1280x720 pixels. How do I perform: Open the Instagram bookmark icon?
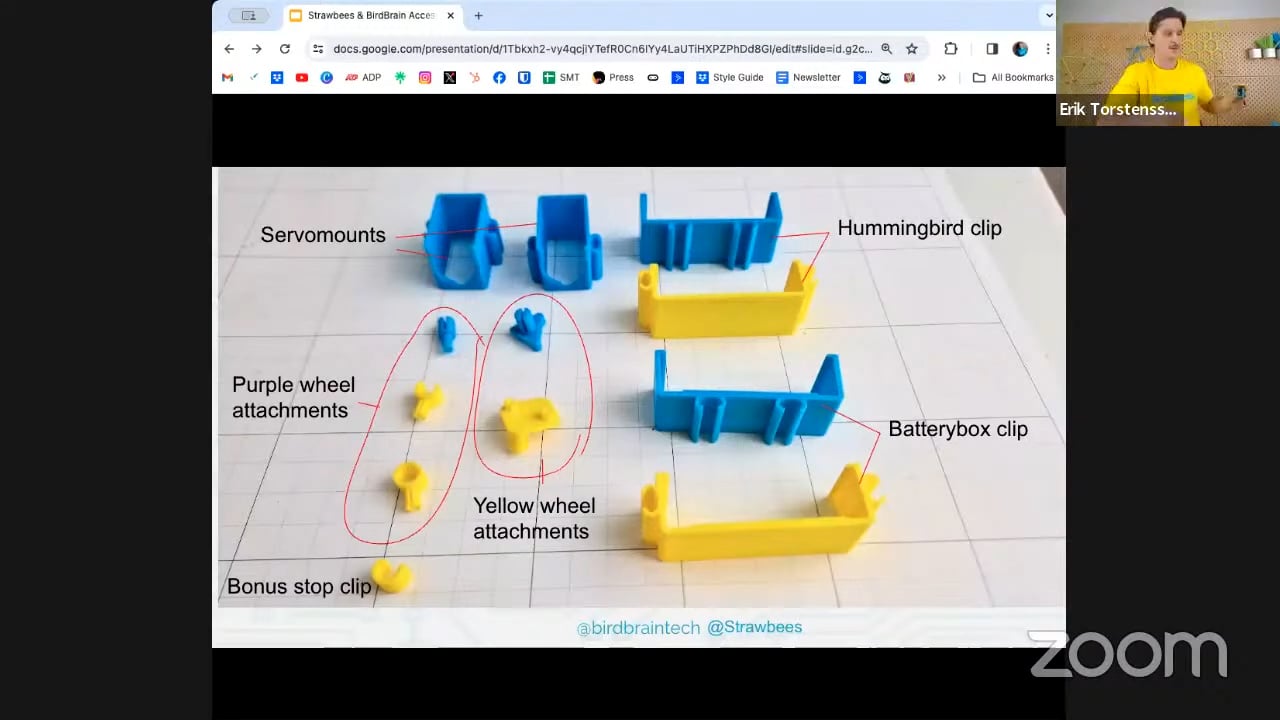[425, 77]
